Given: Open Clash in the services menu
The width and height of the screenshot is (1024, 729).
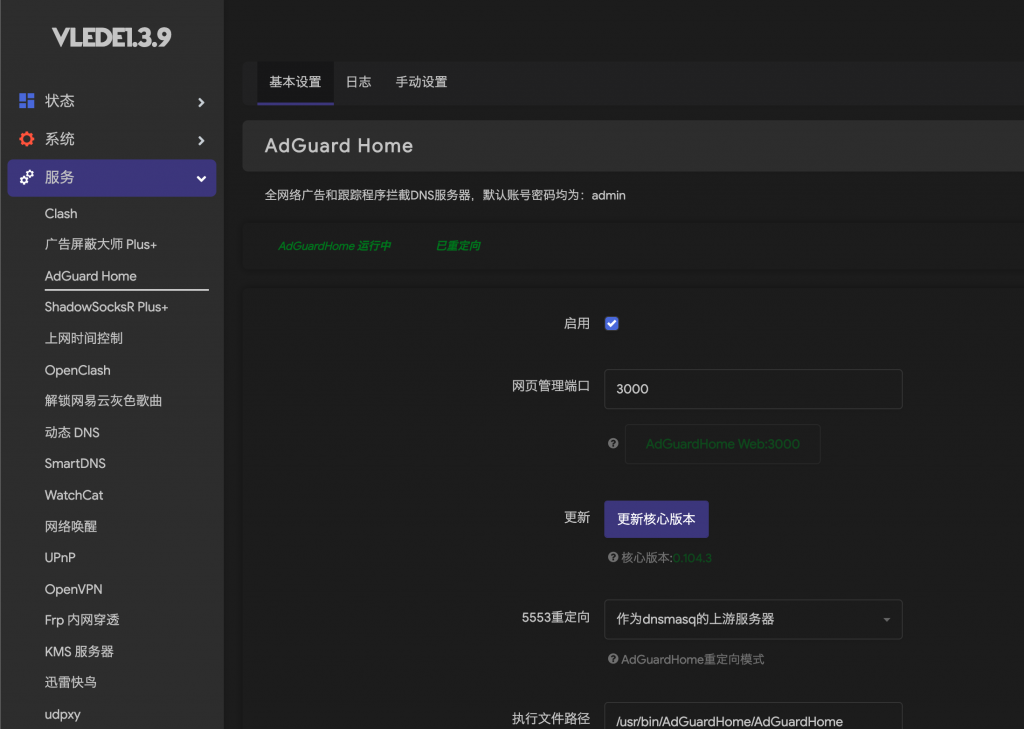Looking at the screenshot, I should coord(61,214).
